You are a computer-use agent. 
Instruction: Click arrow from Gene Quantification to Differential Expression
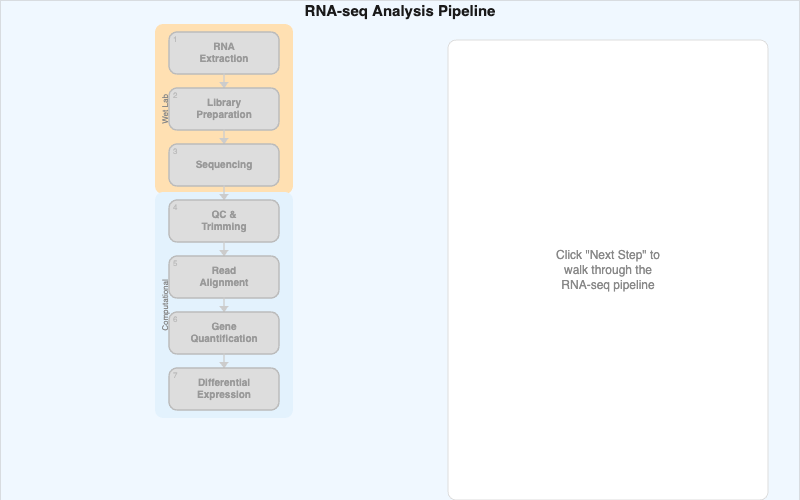[x=224, y=361]
